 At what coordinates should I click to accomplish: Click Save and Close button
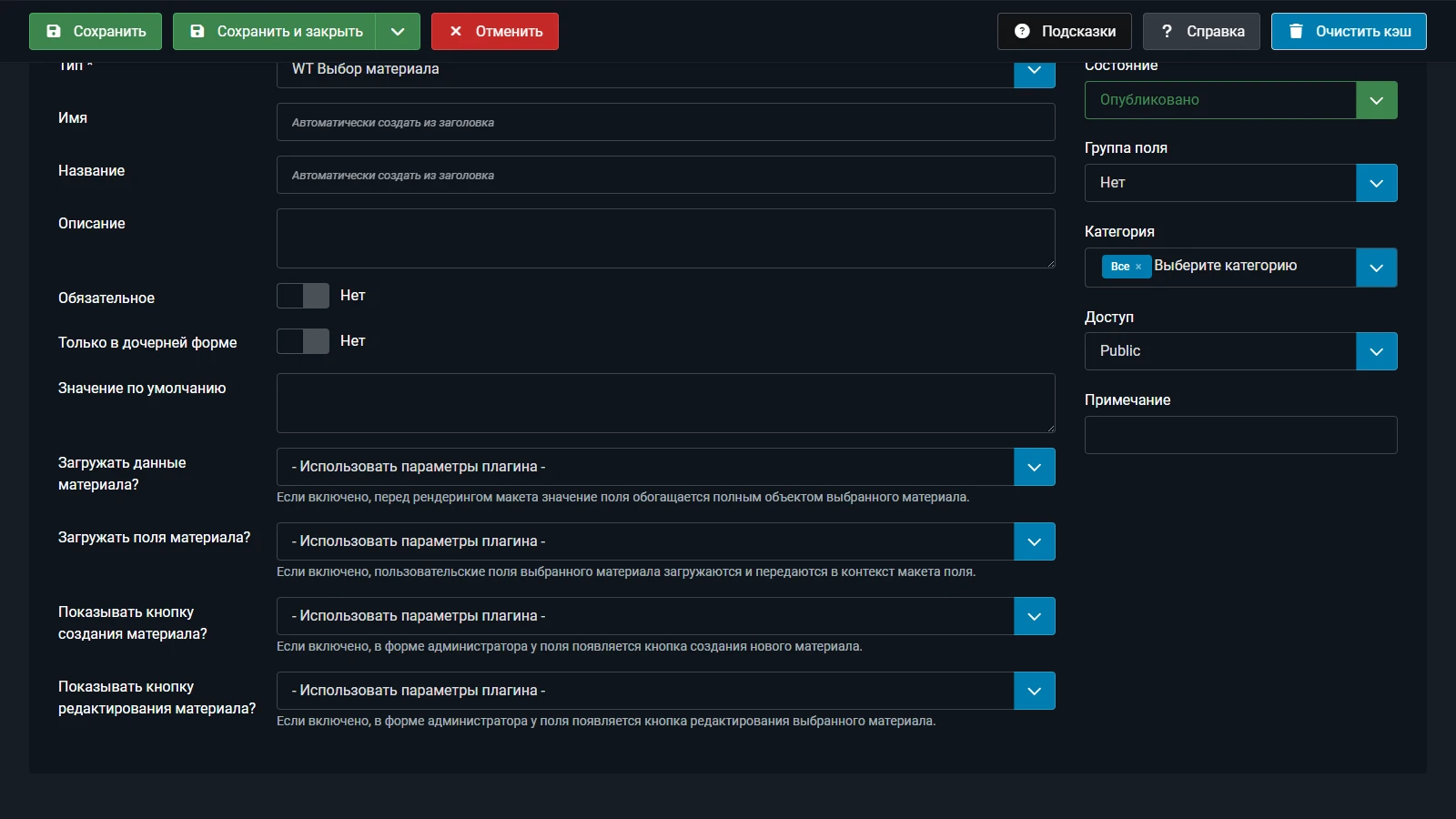pyautogui.click(x=275, y=31)
